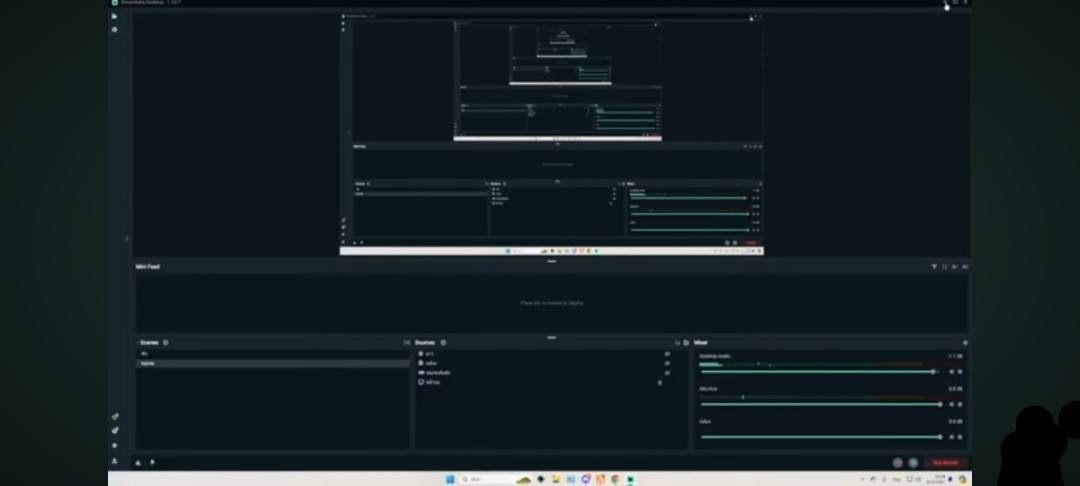Open the Editor tab in left sidebar
The height and width of the screenshot is (486, 1080).
point(115,17)
